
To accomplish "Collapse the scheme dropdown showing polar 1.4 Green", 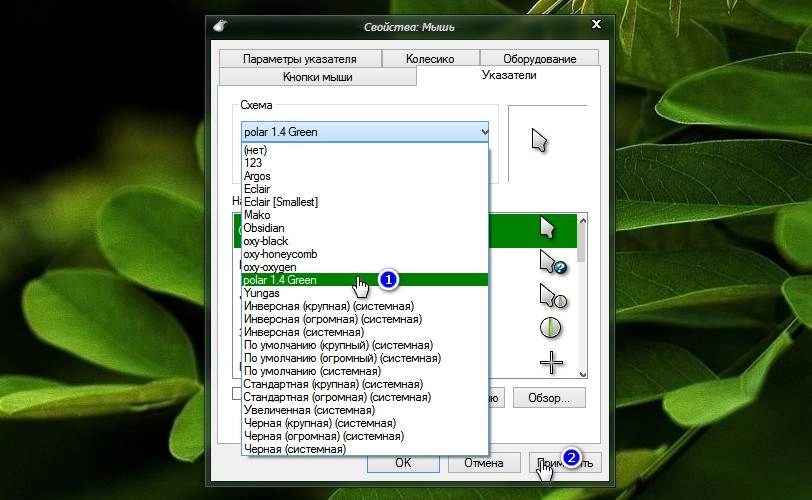I will (x=365, y=132).
